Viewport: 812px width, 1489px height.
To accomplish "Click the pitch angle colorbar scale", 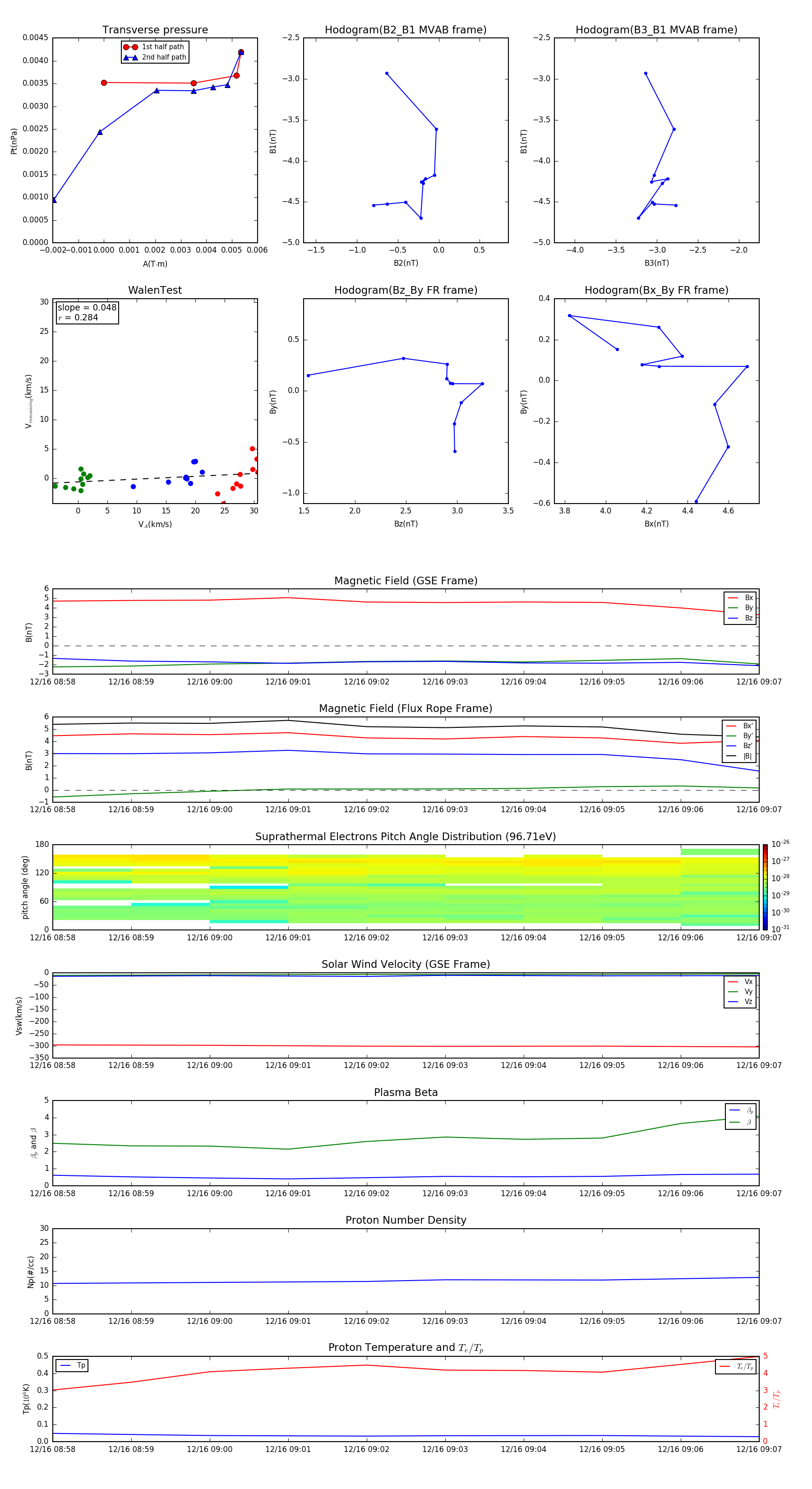I will coord(765,887).
